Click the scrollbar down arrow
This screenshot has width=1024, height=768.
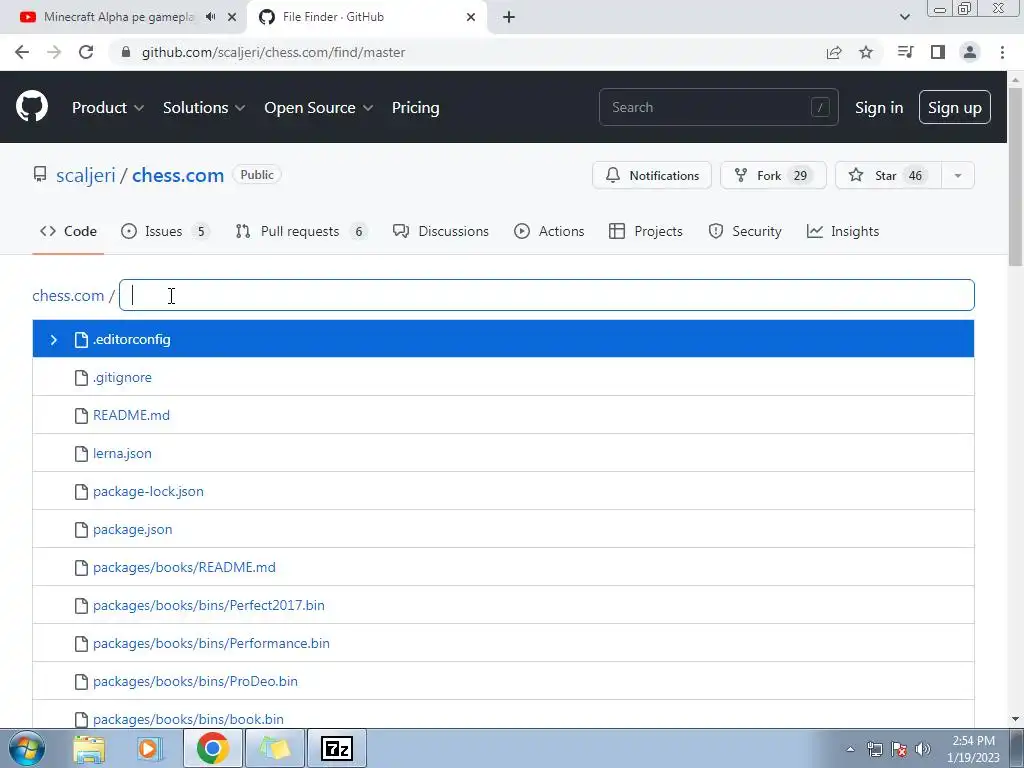click(1016, 719)
